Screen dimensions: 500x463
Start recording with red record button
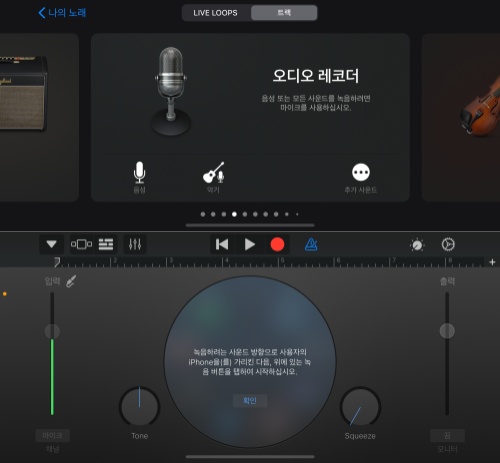point(277,244)
